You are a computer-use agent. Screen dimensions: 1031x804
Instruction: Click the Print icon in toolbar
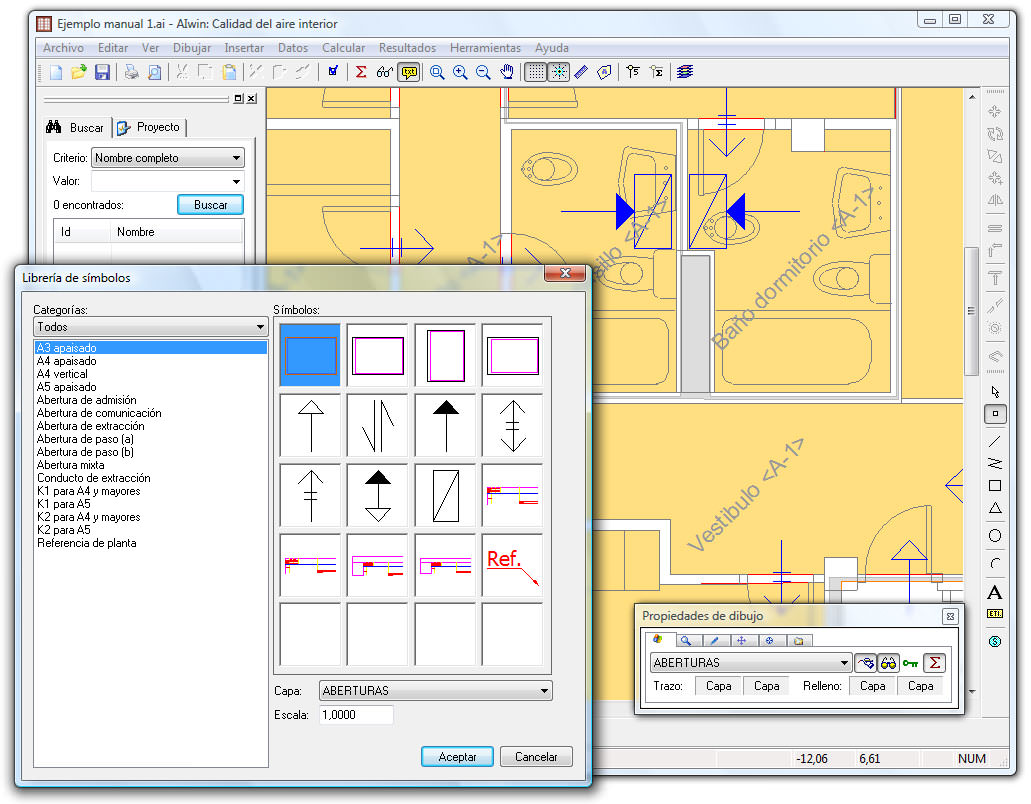(132, 72)
